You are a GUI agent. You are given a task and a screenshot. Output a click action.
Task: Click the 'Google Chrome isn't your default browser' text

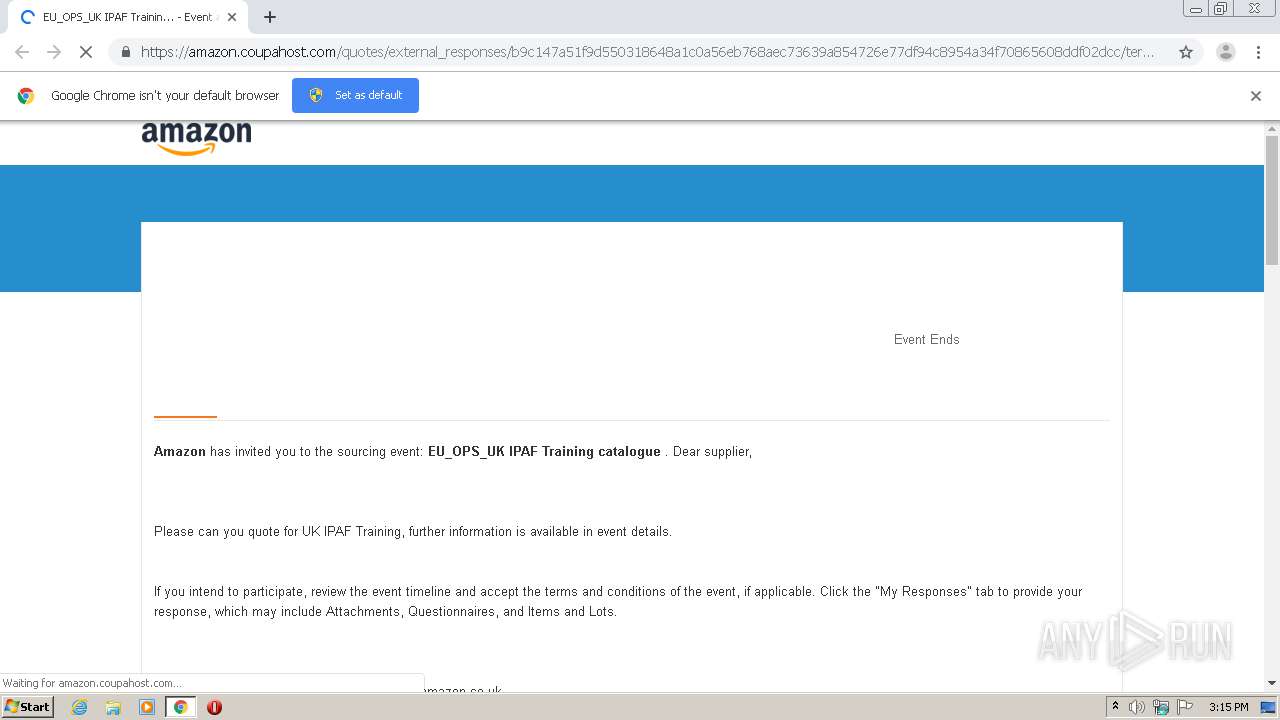tap(165, 96)
